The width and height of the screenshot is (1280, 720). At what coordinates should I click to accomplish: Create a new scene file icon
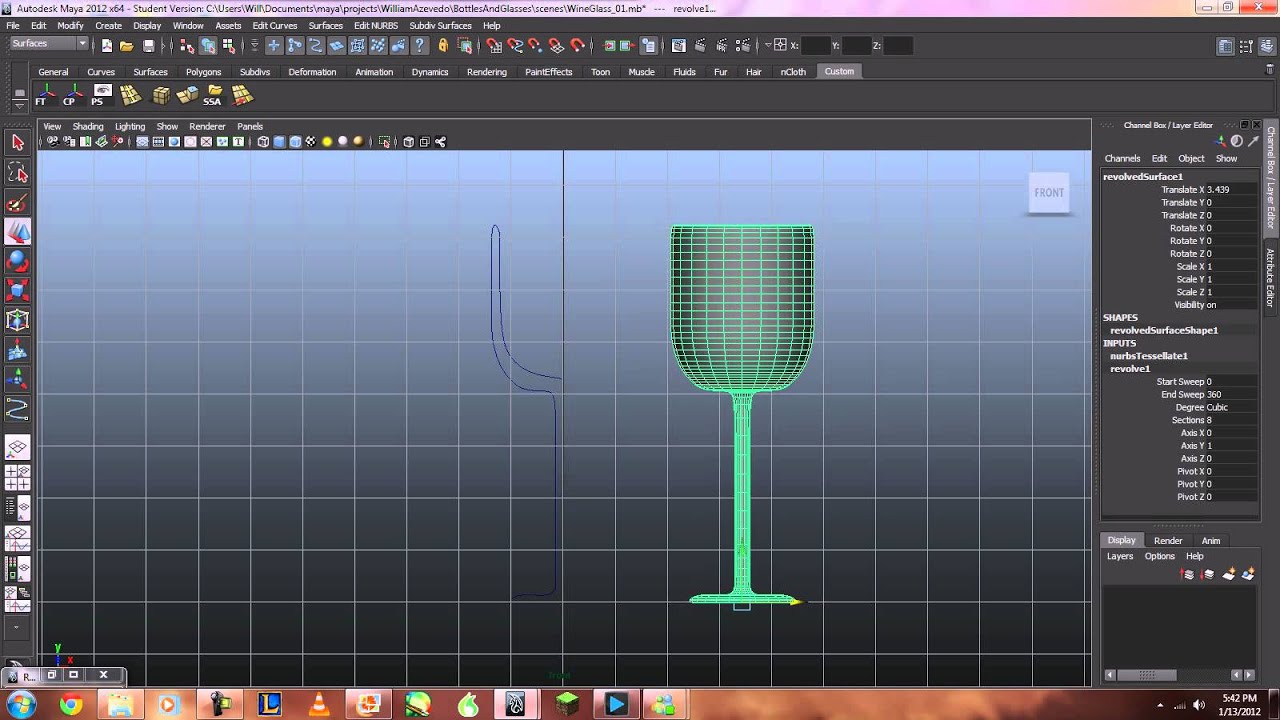(107, 46)
